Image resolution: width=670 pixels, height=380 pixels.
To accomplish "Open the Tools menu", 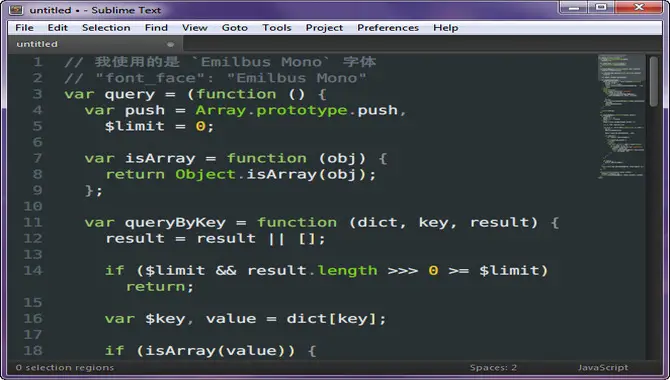I will 276,27.
